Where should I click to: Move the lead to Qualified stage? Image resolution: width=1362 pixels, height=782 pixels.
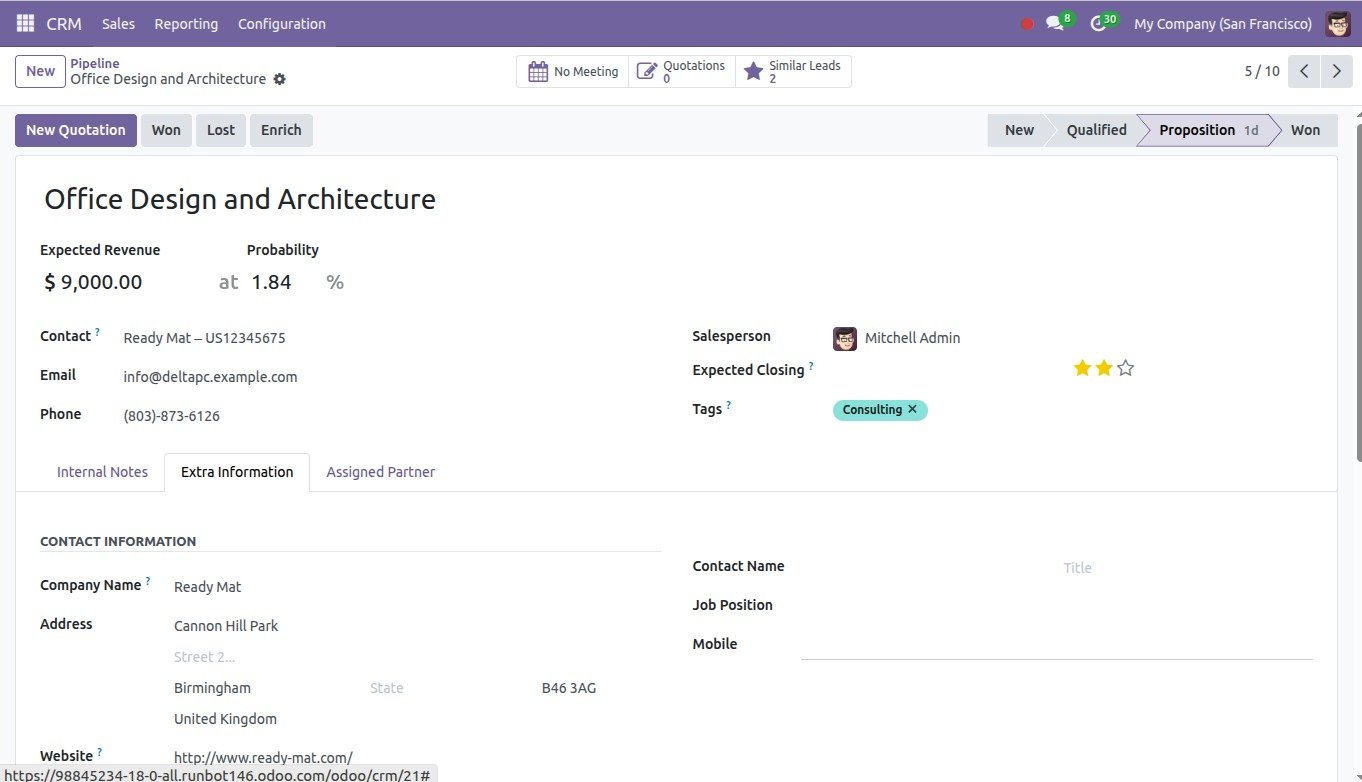(1095, 130)
